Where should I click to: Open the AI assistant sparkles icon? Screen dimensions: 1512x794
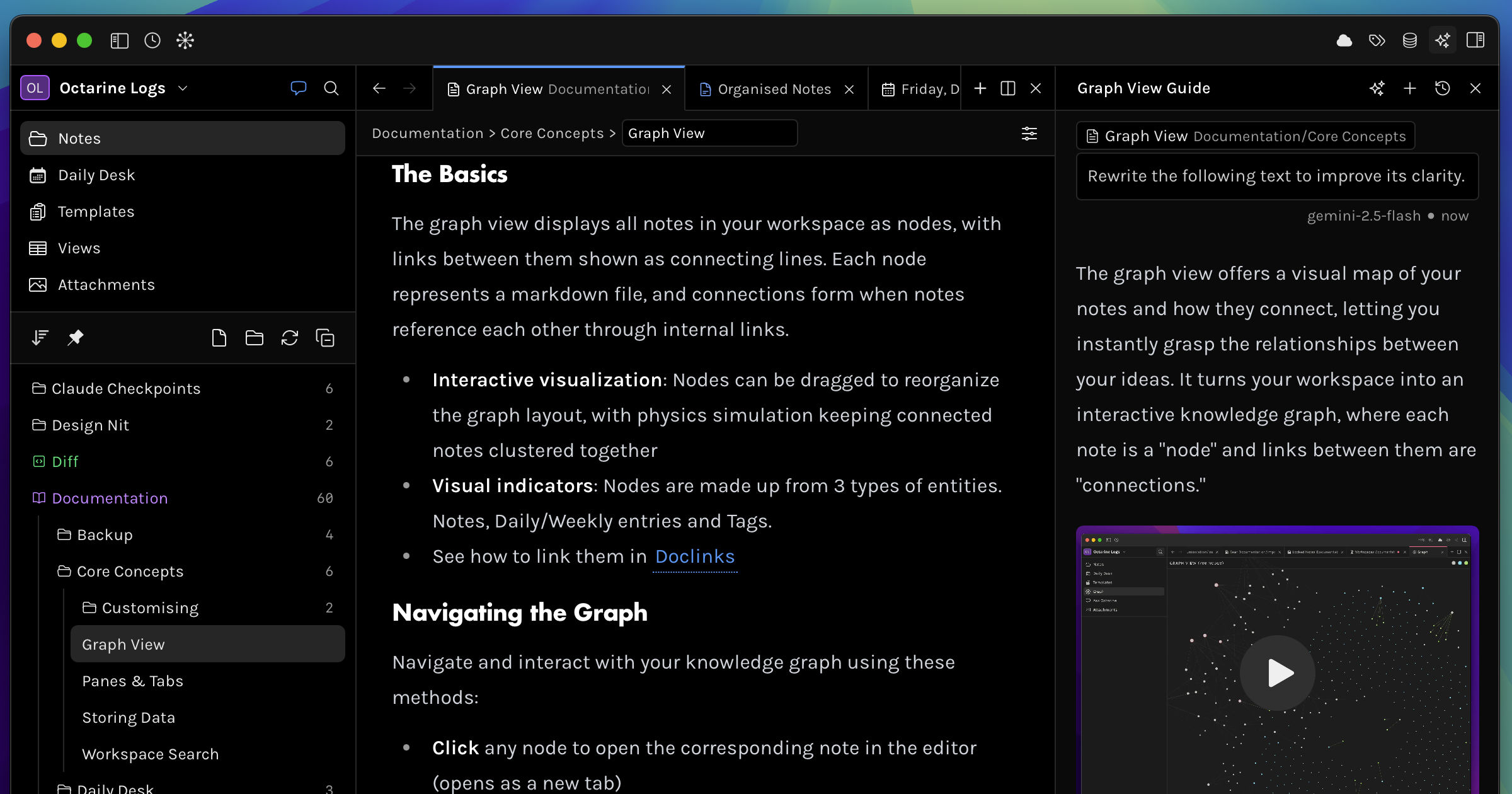[x=1443, y=40]
